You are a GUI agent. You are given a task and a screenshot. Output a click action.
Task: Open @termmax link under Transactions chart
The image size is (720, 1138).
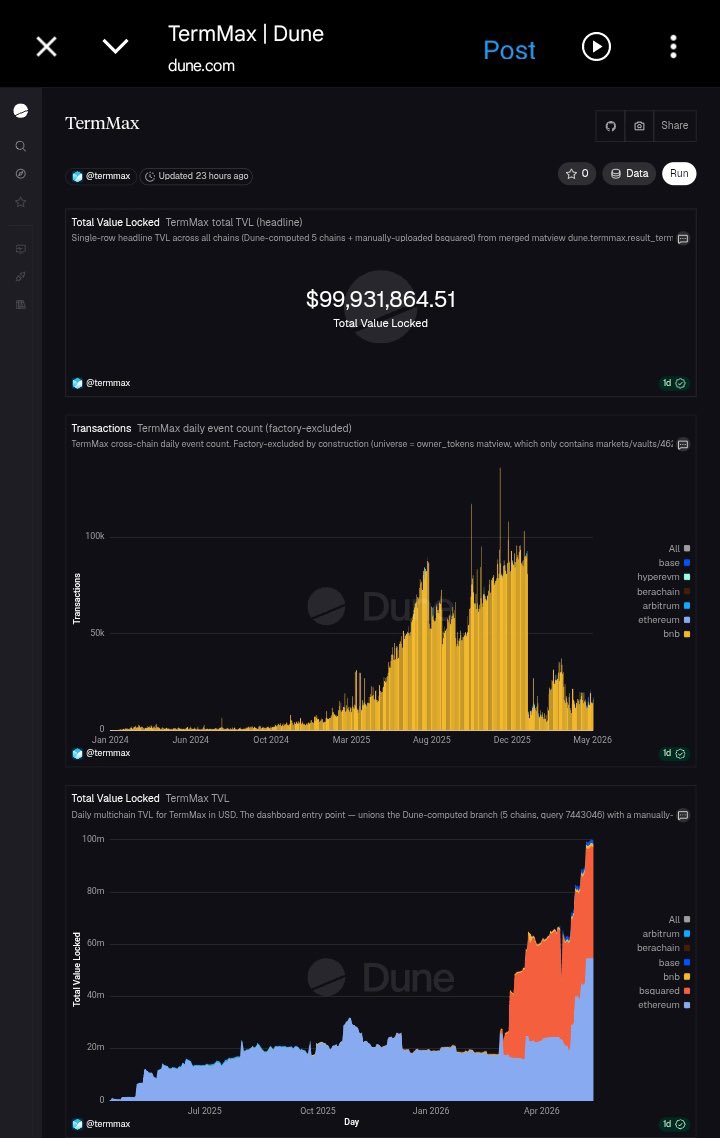pos(102,753)
